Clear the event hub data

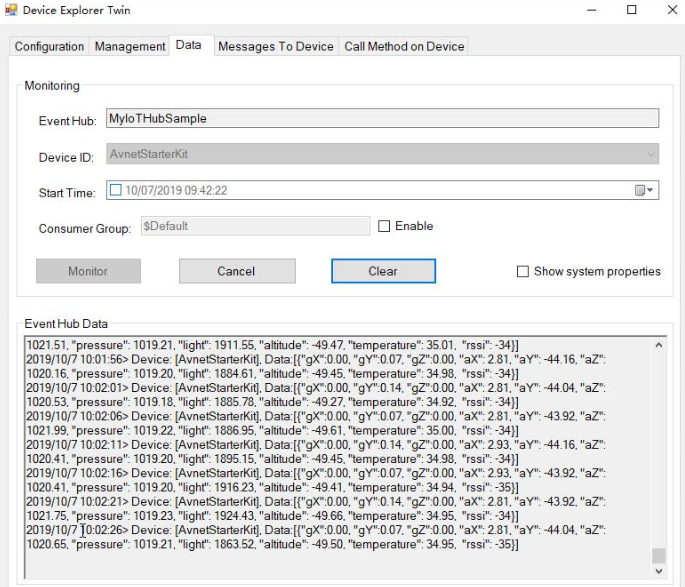point(383,271)
